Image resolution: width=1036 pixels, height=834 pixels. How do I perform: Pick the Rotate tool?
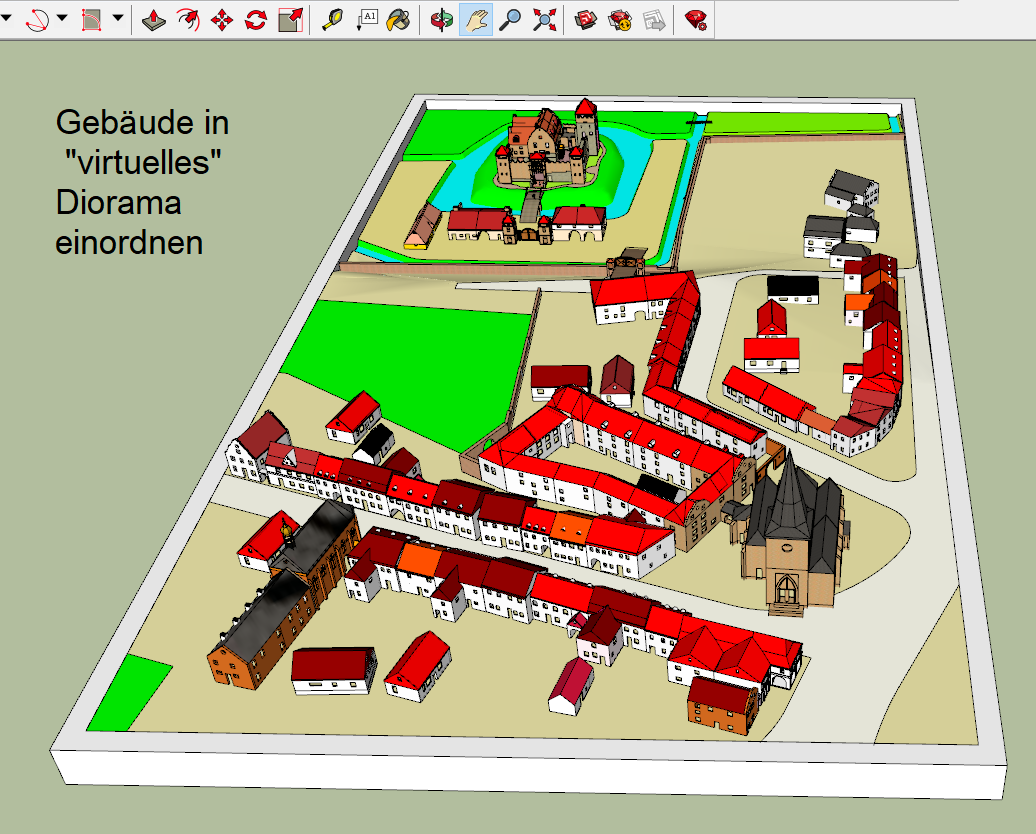pyautogui.click(x=256, y=19)
